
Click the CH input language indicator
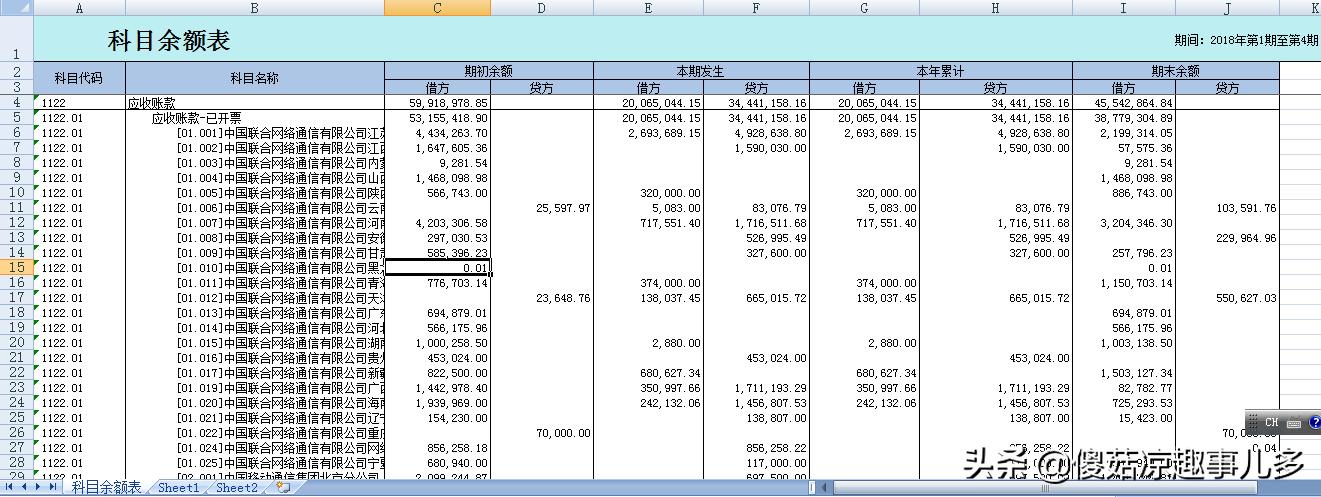(1271, 423)
